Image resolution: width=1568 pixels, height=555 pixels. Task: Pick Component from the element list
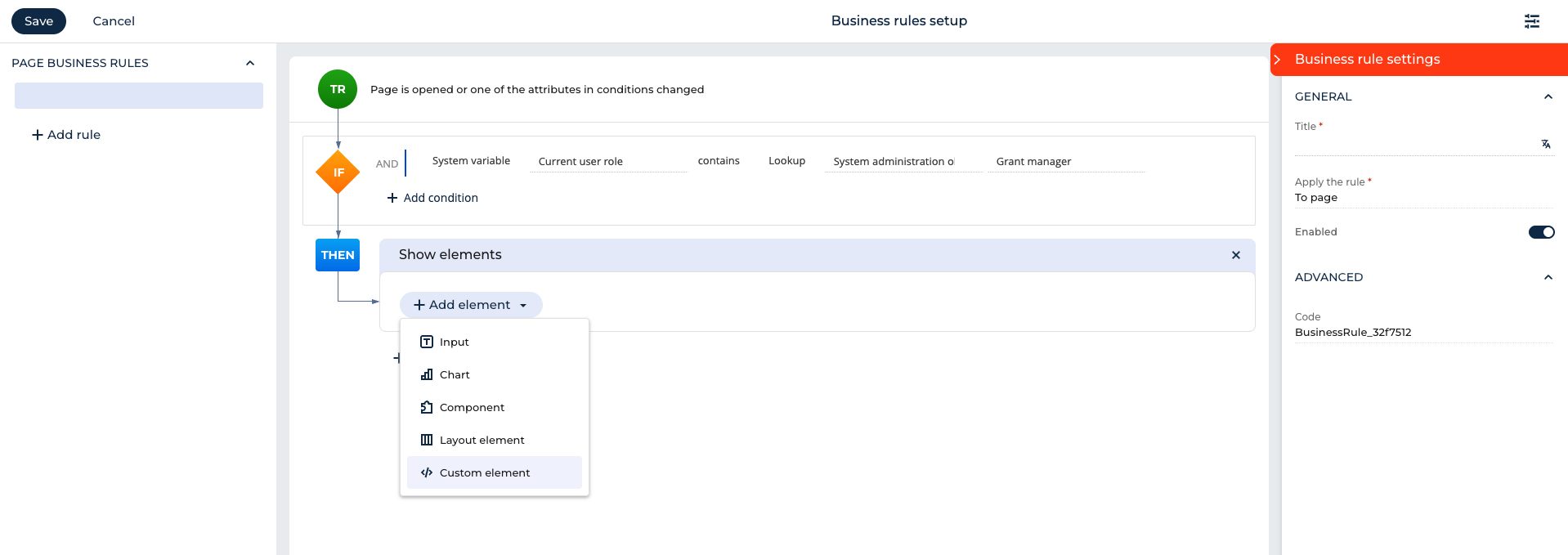472,407
